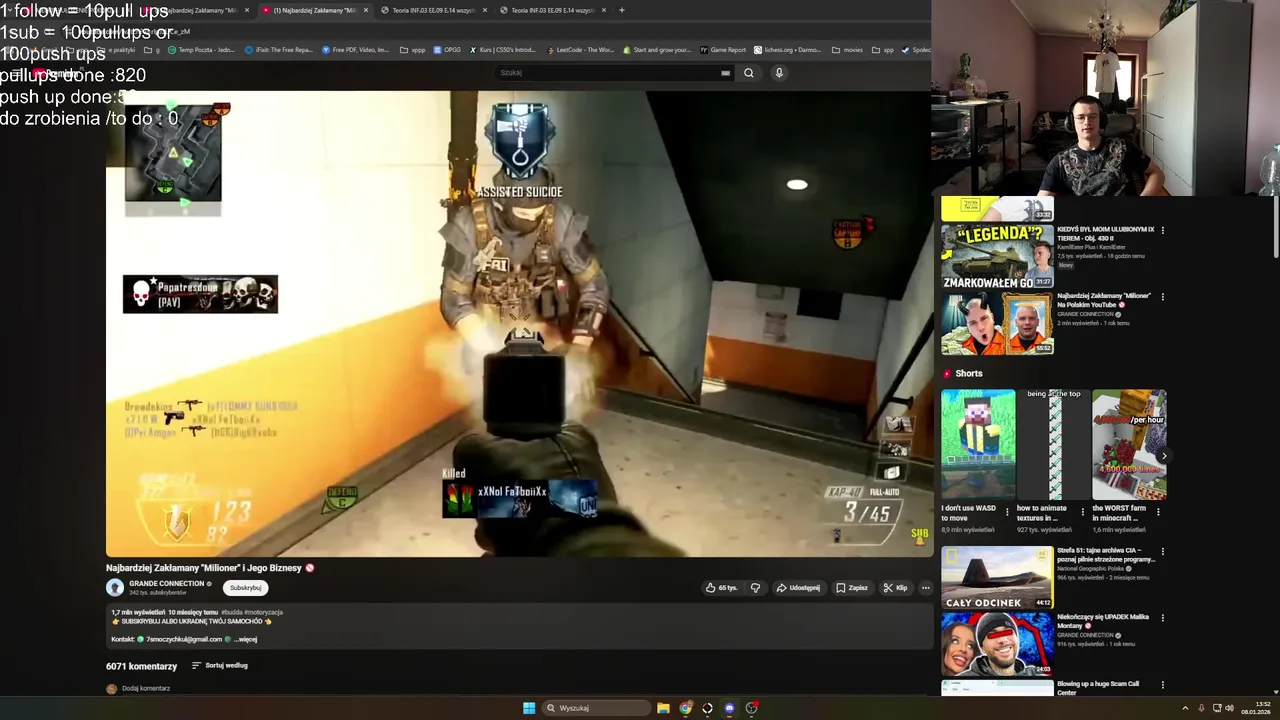Open 'iFixit: The Free Repa...' bookmark
This screenshot has width=1280, height=720.
coord(279,50)
